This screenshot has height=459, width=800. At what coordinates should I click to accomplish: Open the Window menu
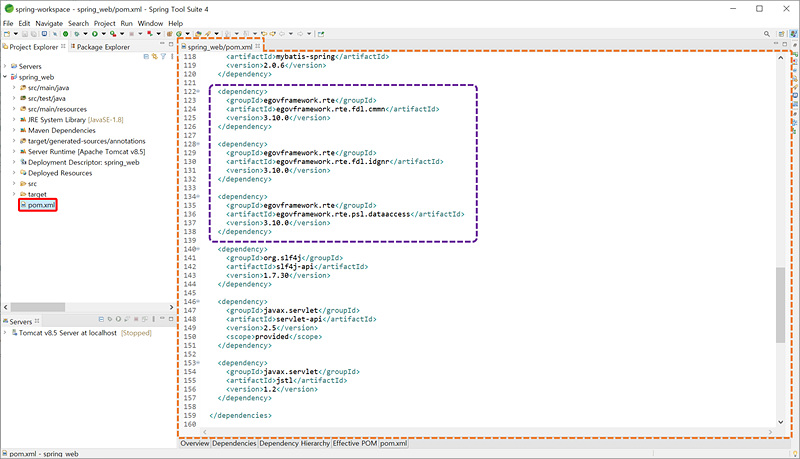pos(151,23)
